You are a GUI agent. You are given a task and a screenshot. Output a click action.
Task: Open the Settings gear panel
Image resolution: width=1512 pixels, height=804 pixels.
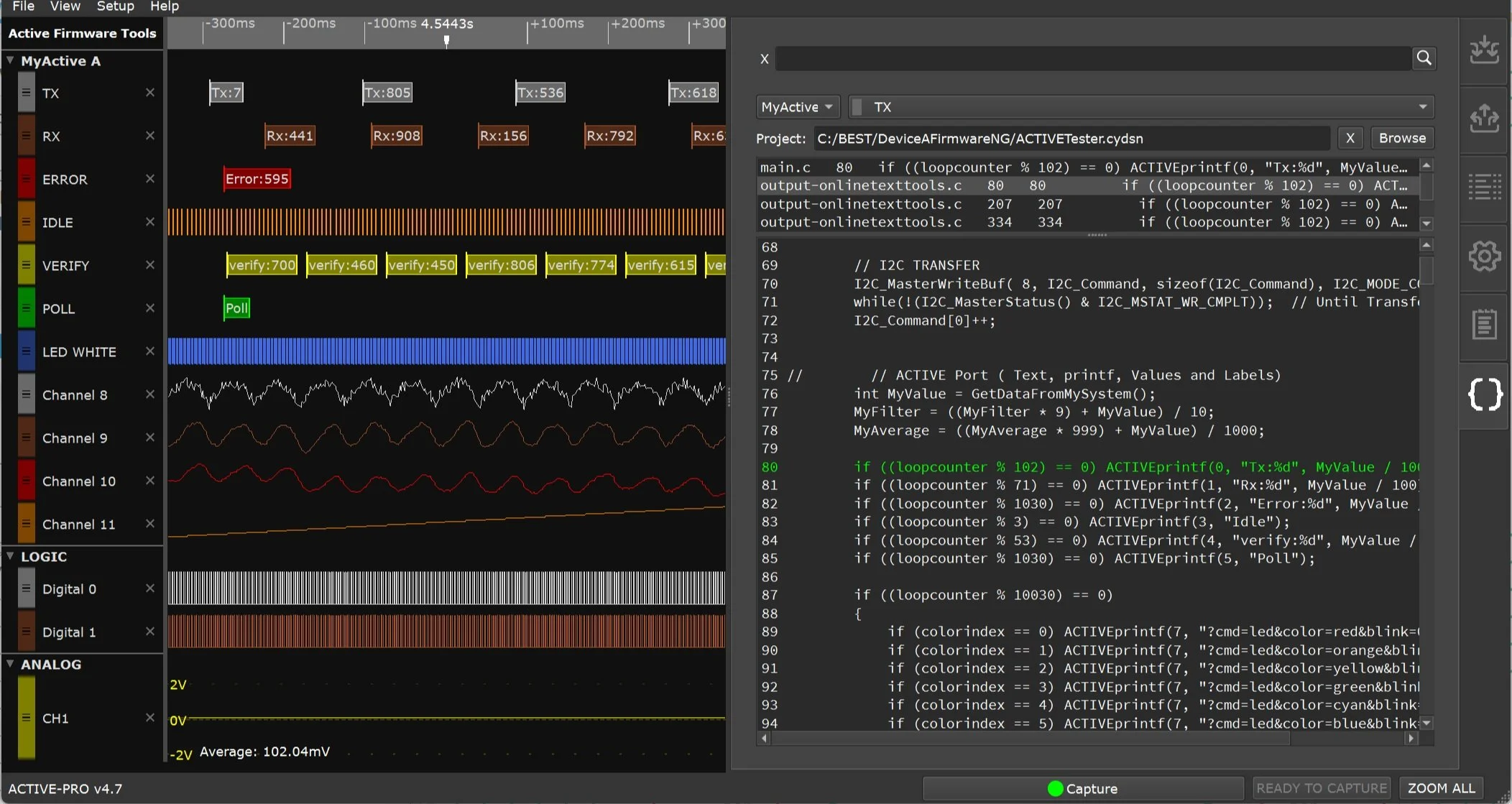1483,257
